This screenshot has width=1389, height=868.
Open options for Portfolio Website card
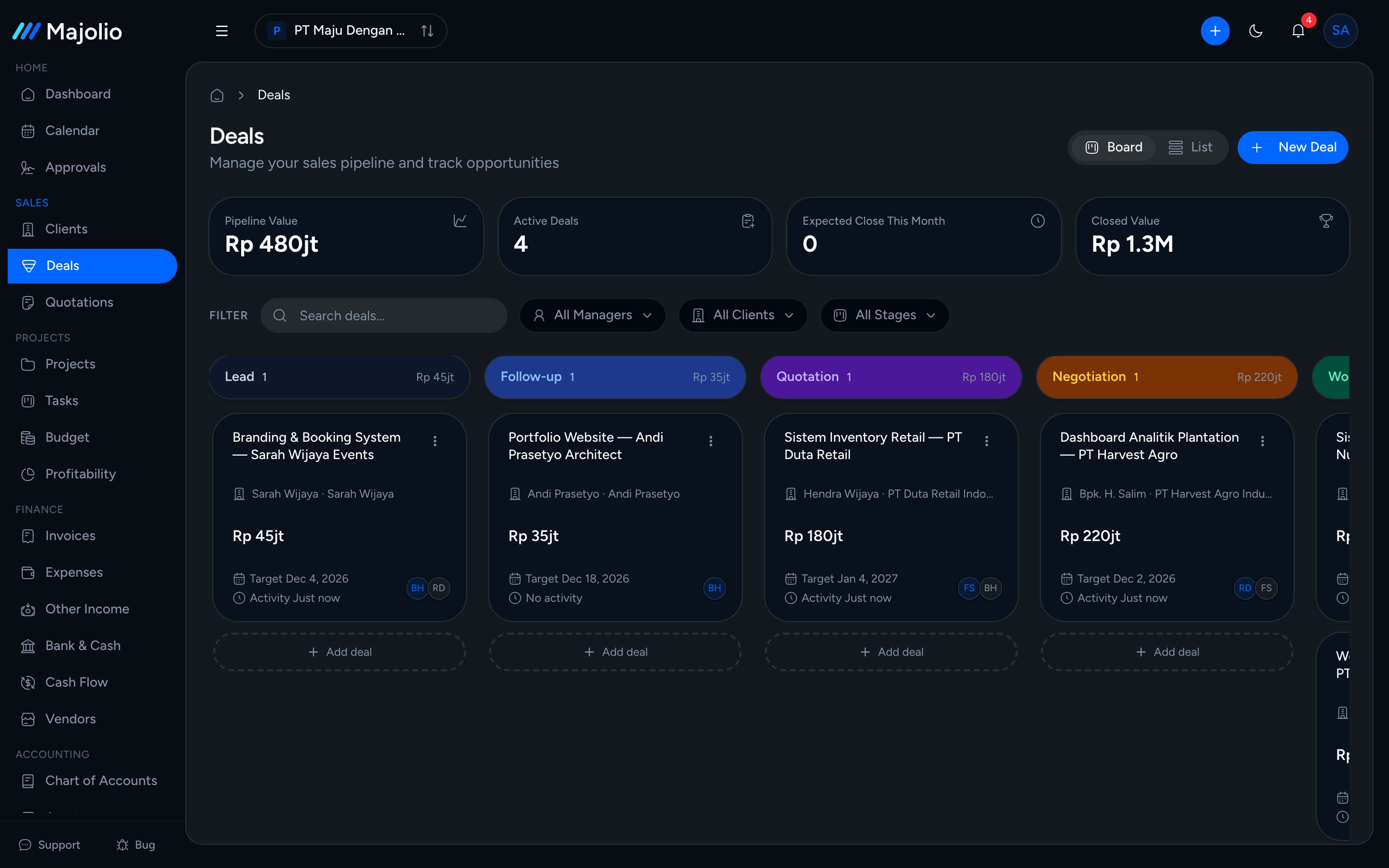point(710,441)
